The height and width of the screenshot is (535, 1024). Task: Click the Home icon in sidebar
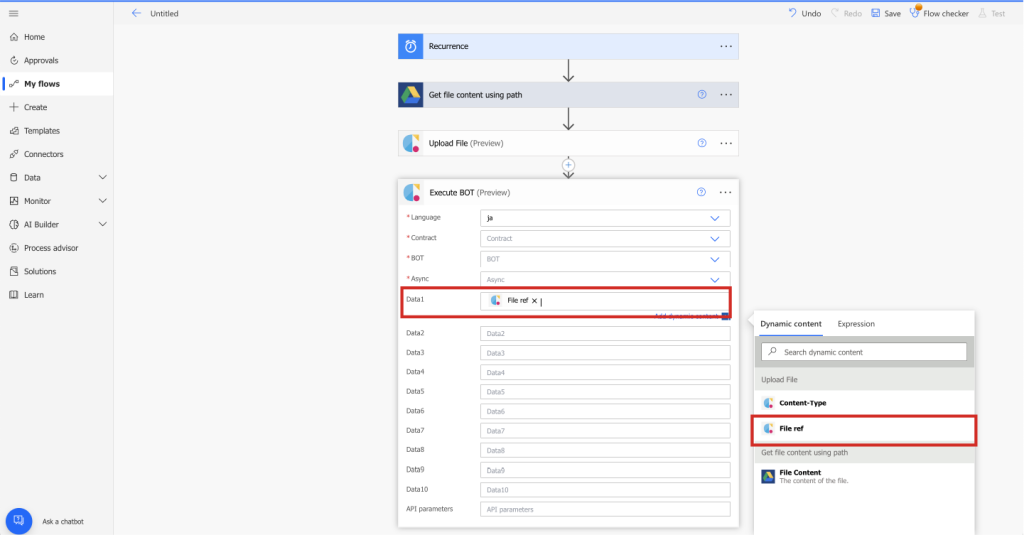14,37
